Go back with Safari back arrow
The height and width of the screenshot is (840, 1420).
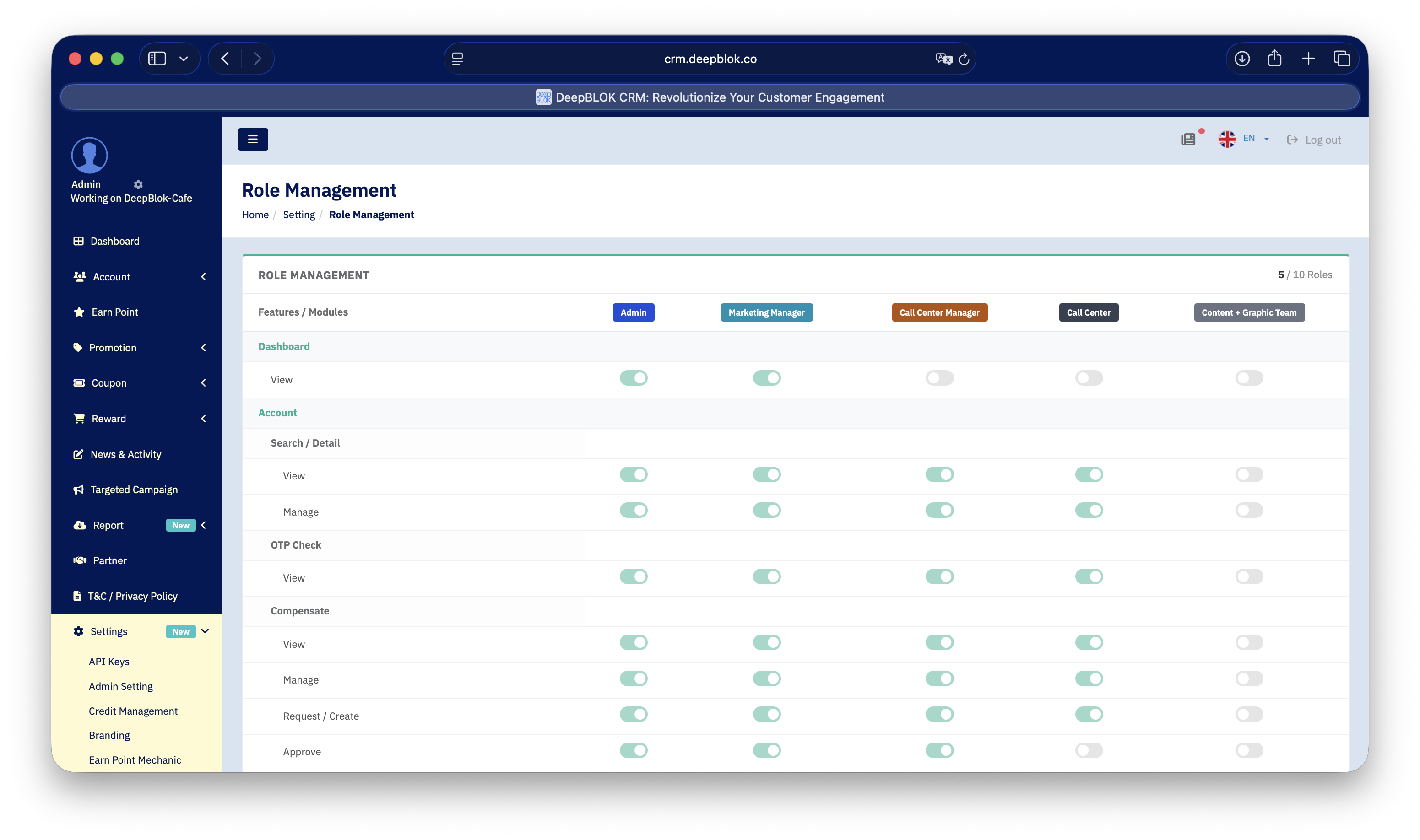coord(225,58)
